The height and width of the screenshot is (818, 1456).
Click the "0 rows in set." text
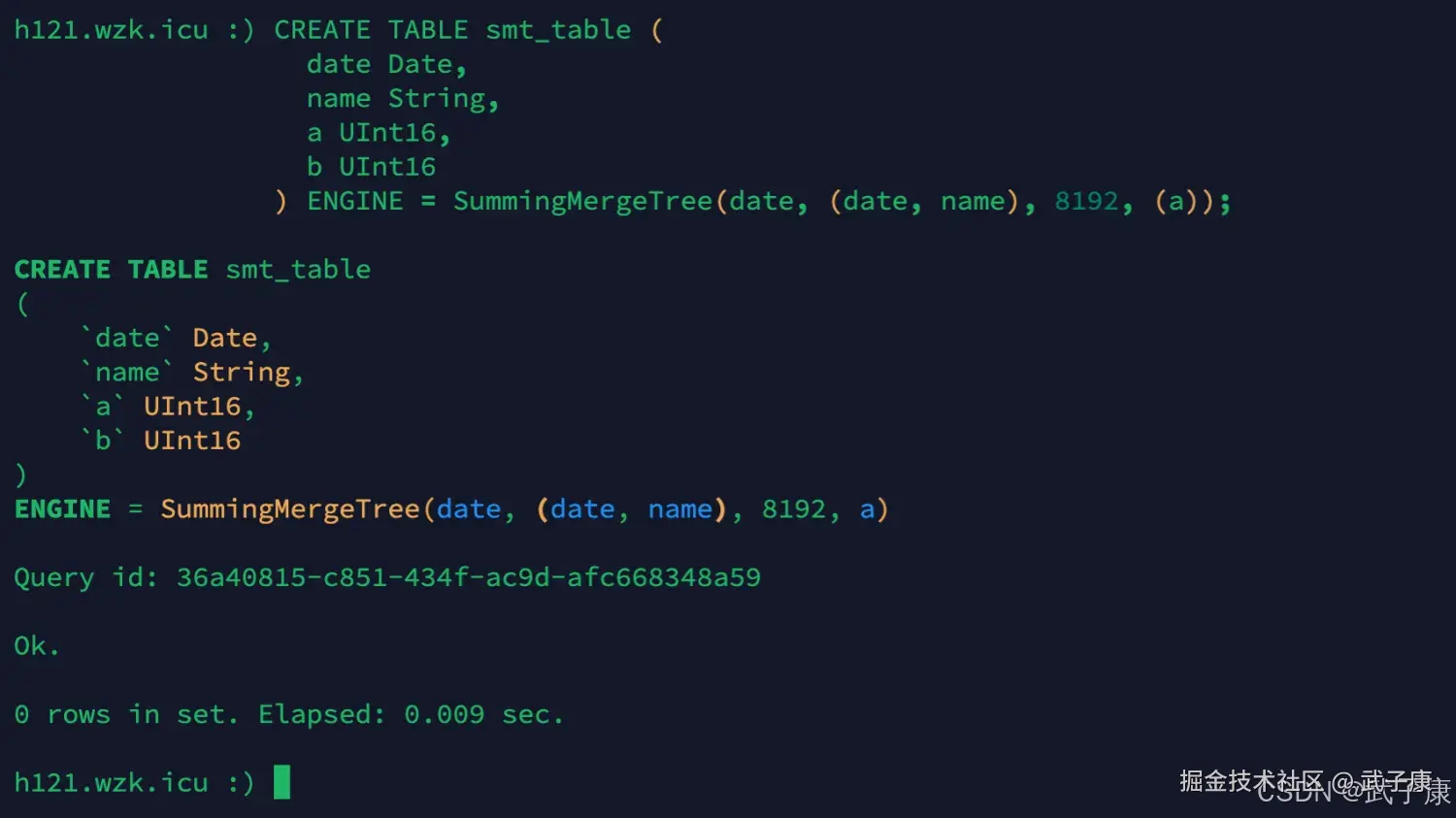click(x=125, y=714)
